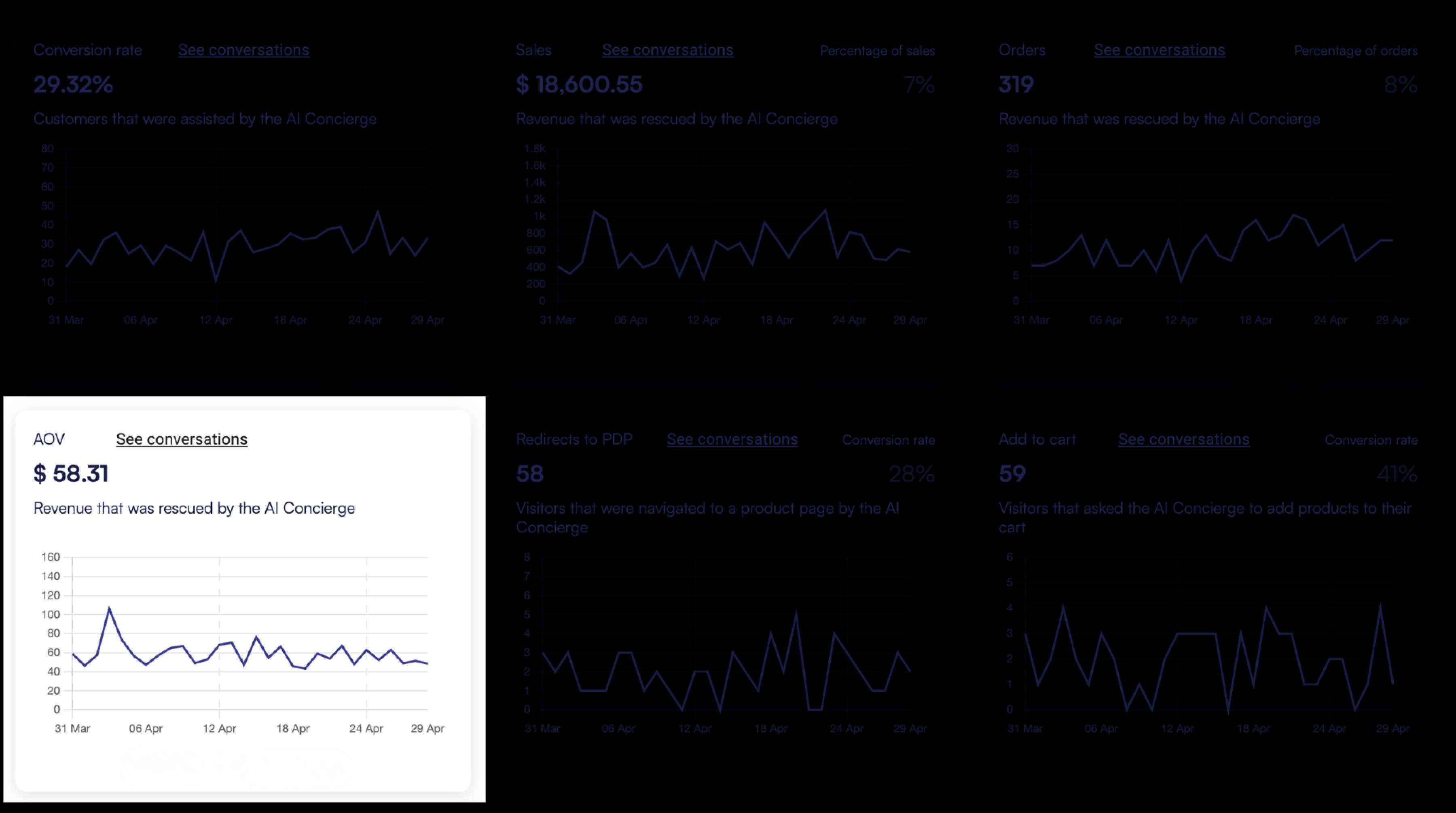Click the 319 orders count
Image resolution: width=1456 pixels, height=813 pixels.
[1016, 85]
